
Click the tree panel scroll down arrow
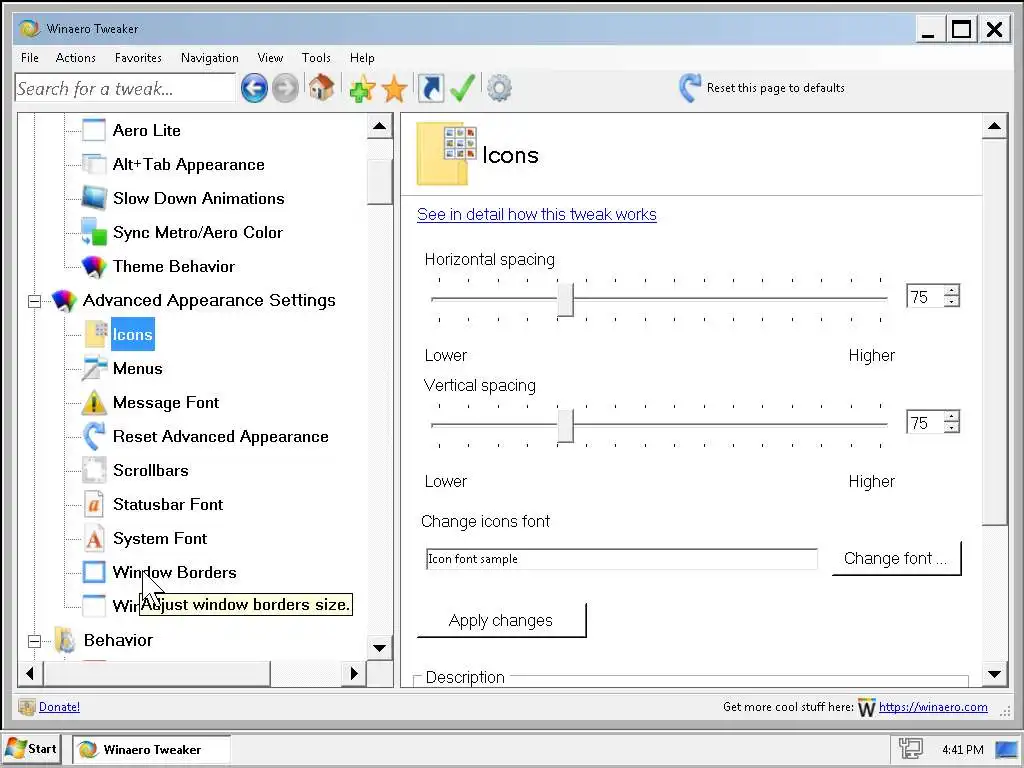379,648
